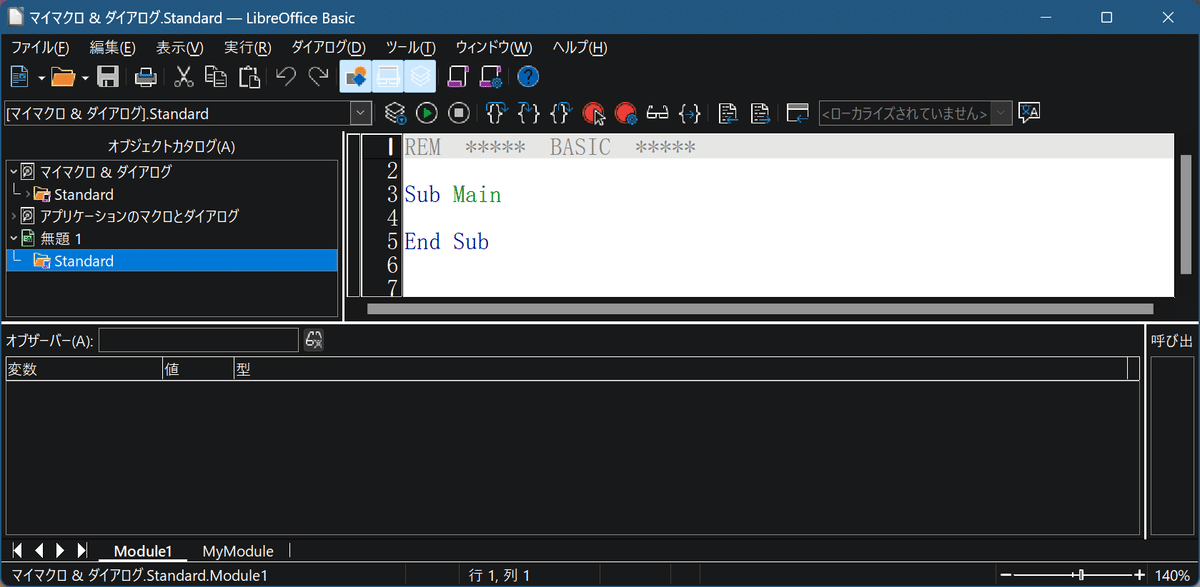Run the macro with the green play icon

[x=427, y=113]
